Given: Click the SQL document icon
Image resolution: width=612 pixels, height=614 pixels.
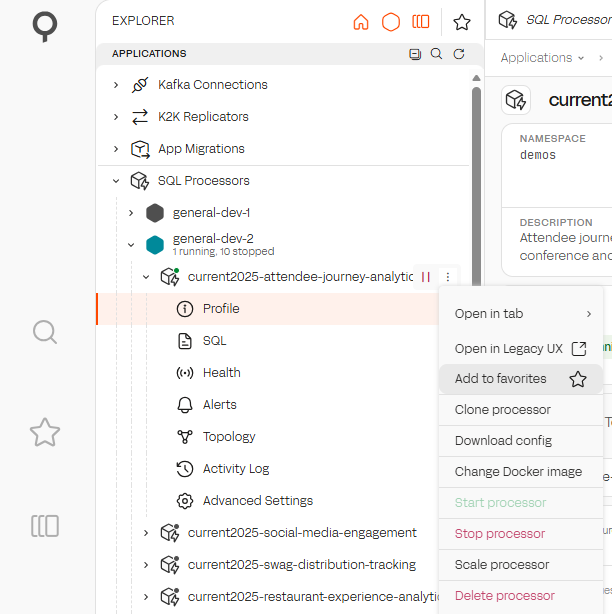Looking at the screenshot, I should (185, 341).
